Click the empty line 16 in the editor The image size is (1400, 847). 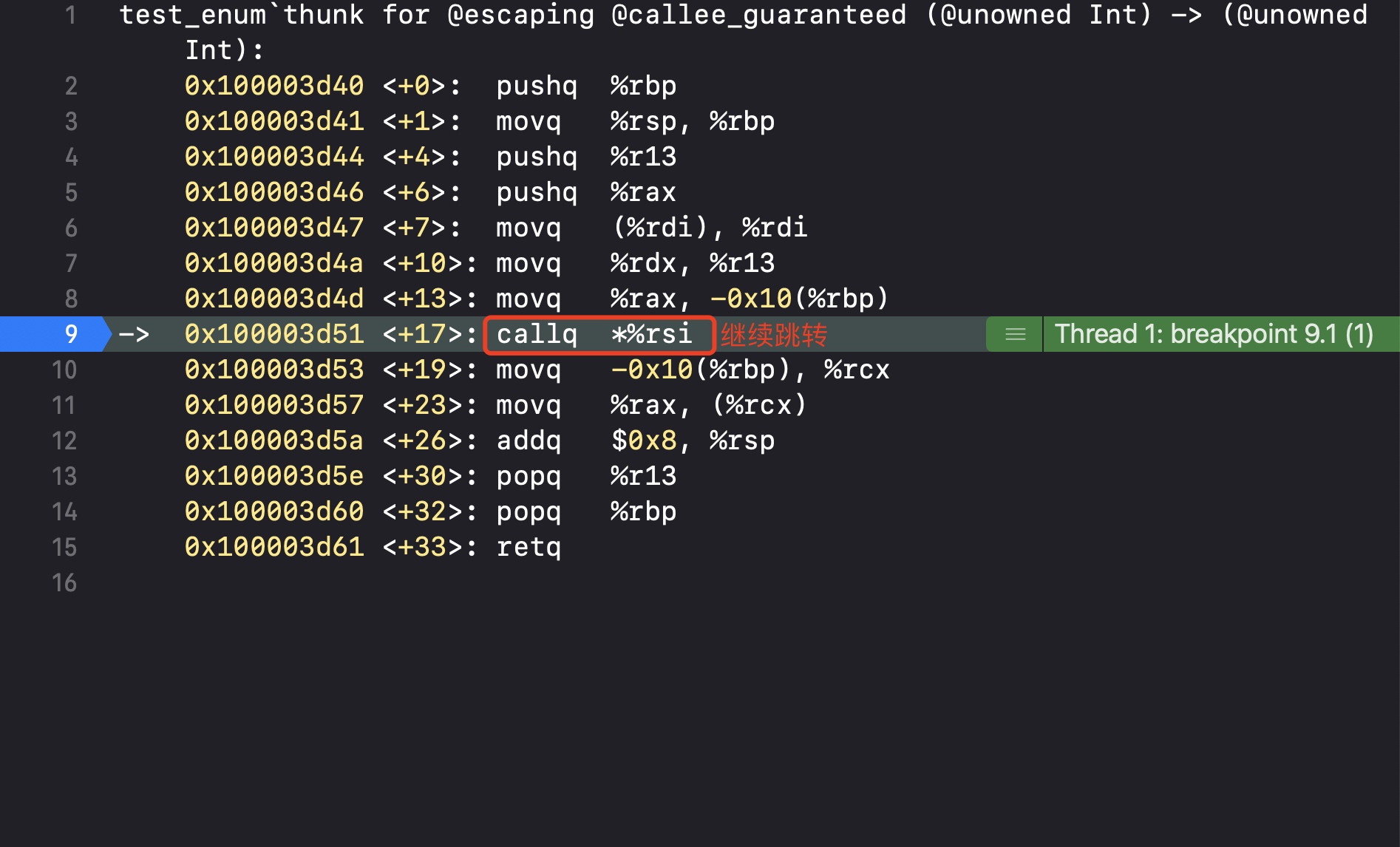(x=517, y=582)
